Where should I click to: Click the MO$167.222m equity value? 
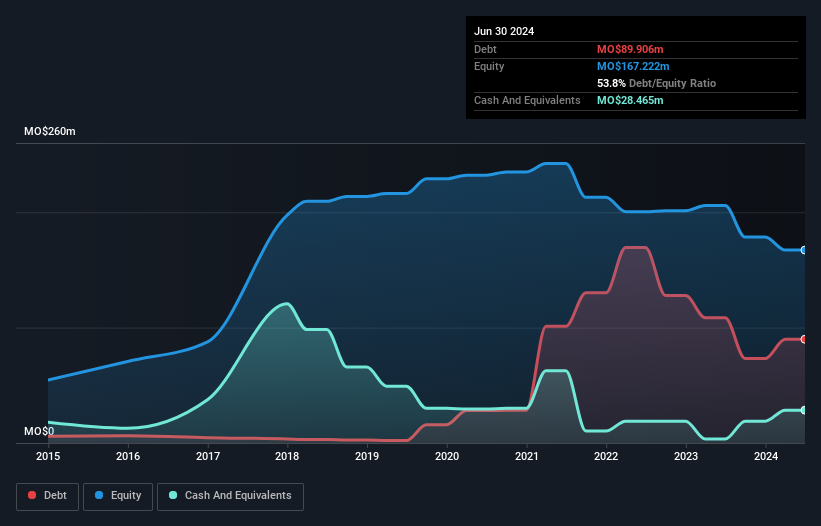point(633,66)
